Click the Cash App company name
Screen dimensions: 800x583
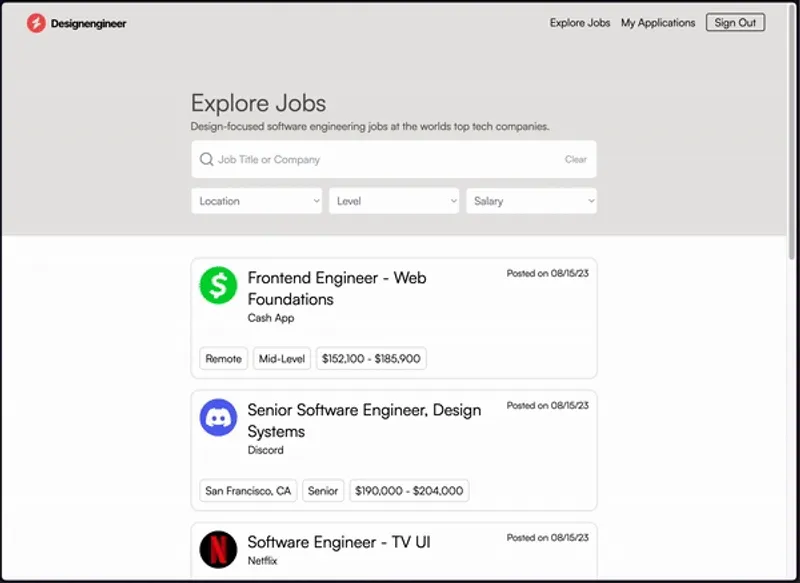271,318
